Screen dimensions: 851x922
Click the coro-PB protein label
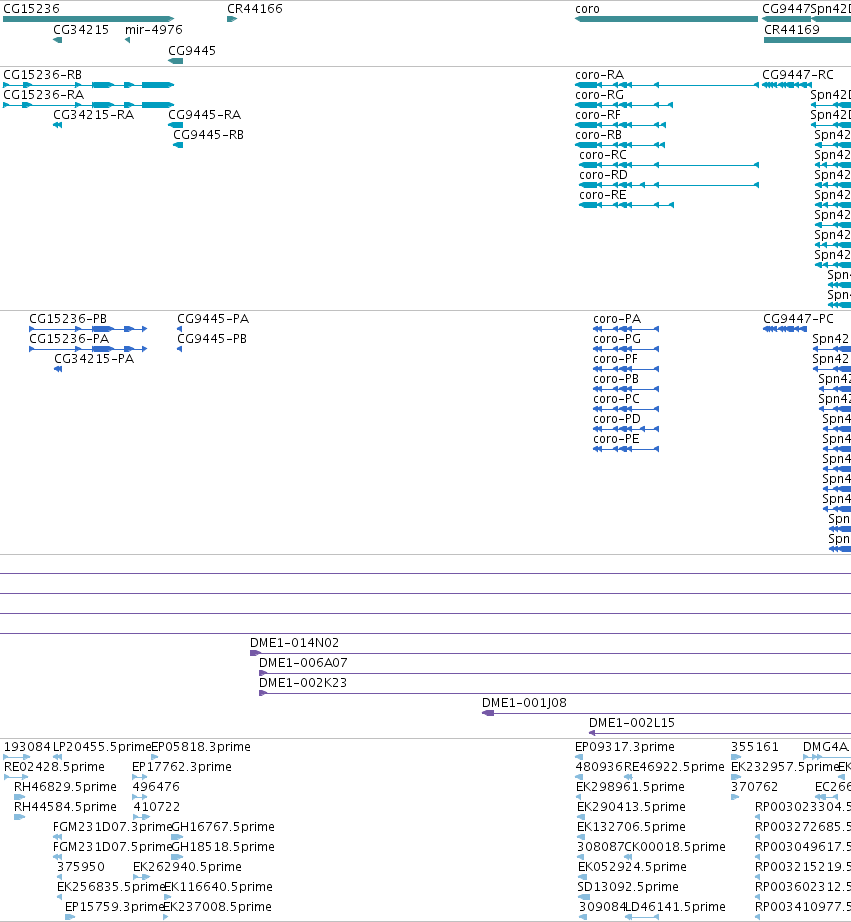[616, 379]
